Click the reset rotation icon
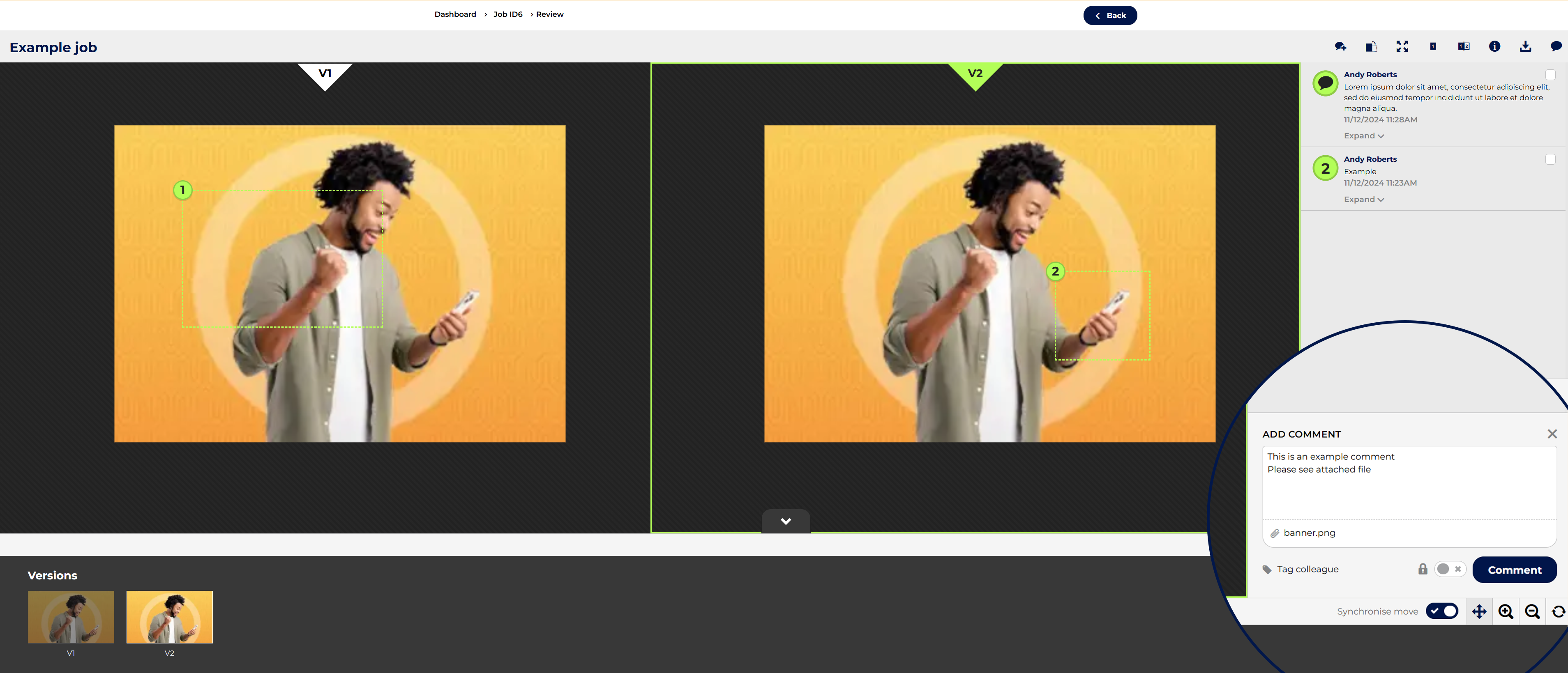Screen dimensions: 1568x673 point(1558,611)
